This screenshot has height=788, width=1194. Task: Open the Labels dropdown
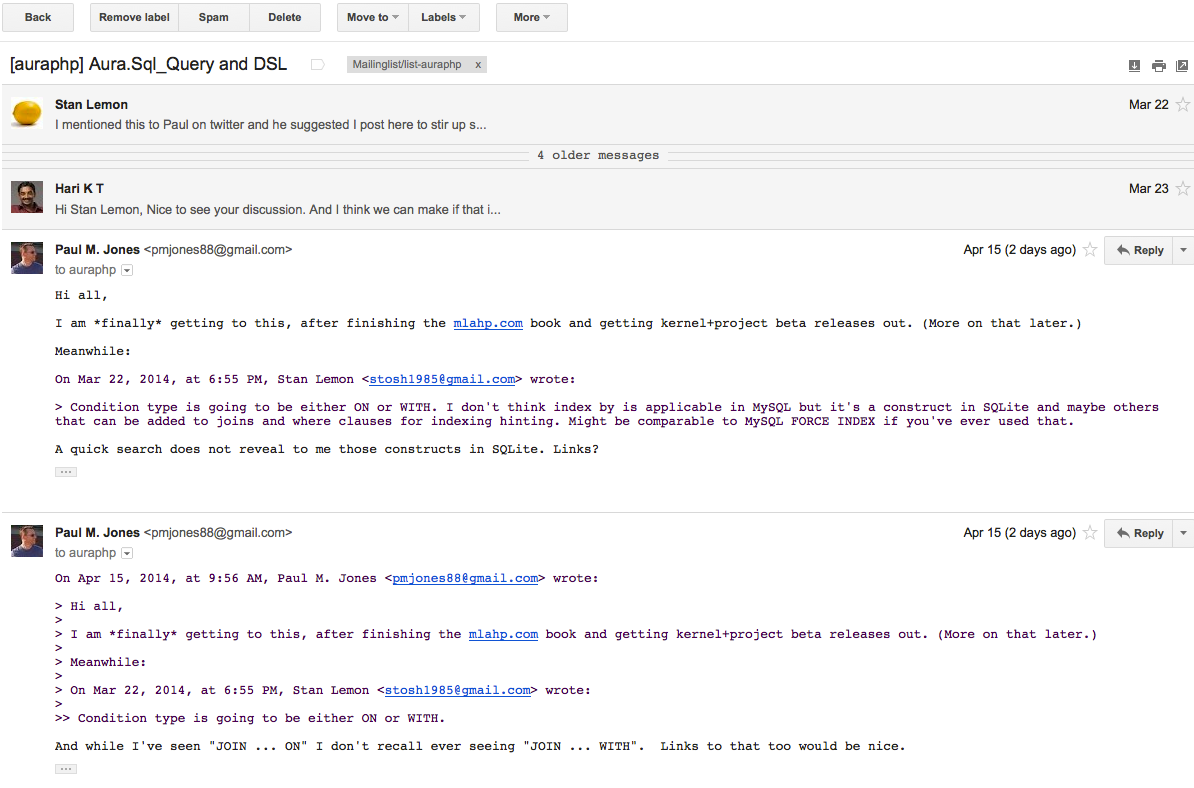[x=443, y=17]
